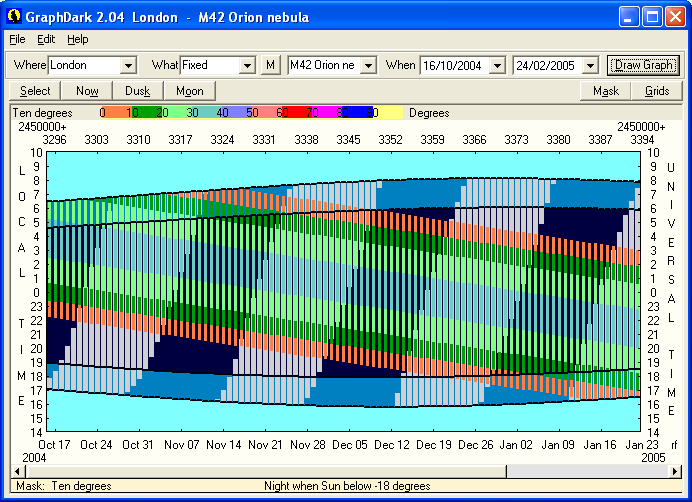
Task: Click the Now button
Action: (x=87, y=91)
